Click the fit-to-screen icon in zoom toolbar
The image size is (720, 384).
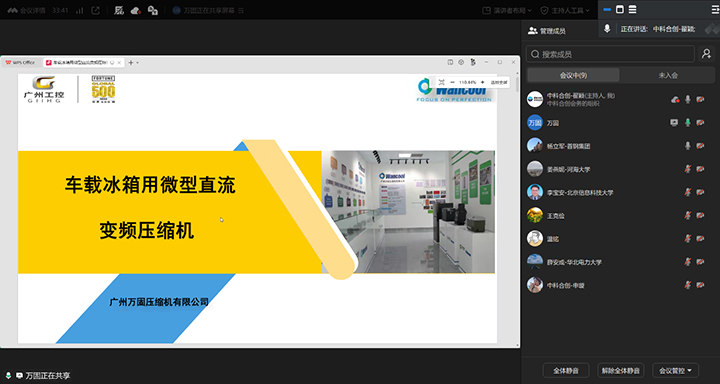[x=441, y=82]
